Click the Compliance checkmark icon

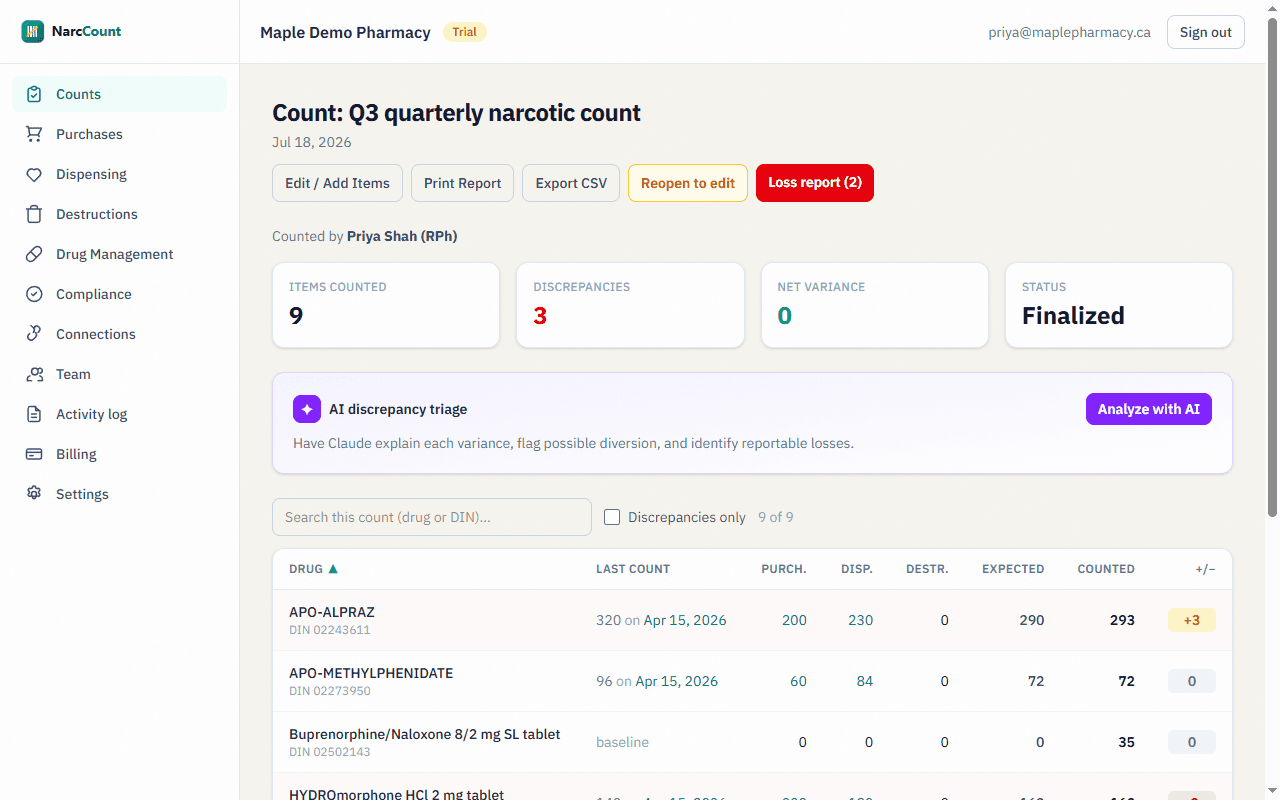pos(34,294)
